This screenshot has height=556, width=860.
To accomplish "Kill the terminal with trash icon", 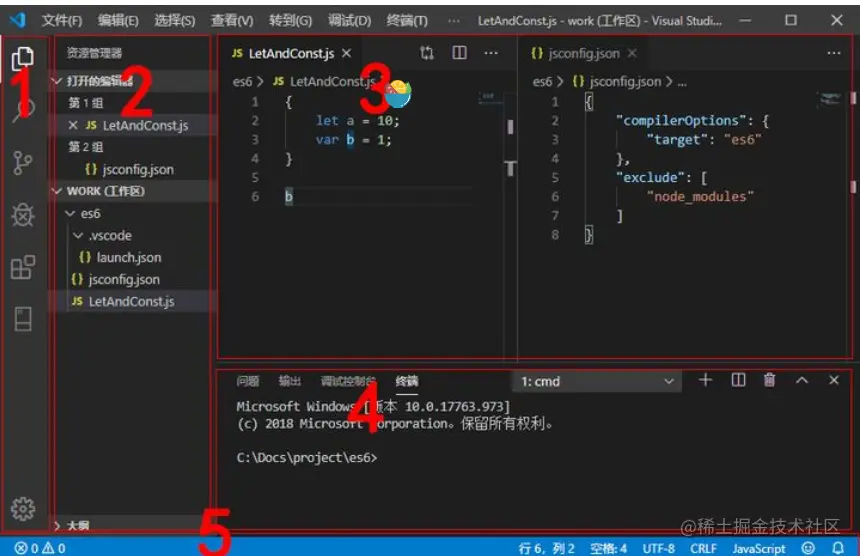I will point(770,380).
